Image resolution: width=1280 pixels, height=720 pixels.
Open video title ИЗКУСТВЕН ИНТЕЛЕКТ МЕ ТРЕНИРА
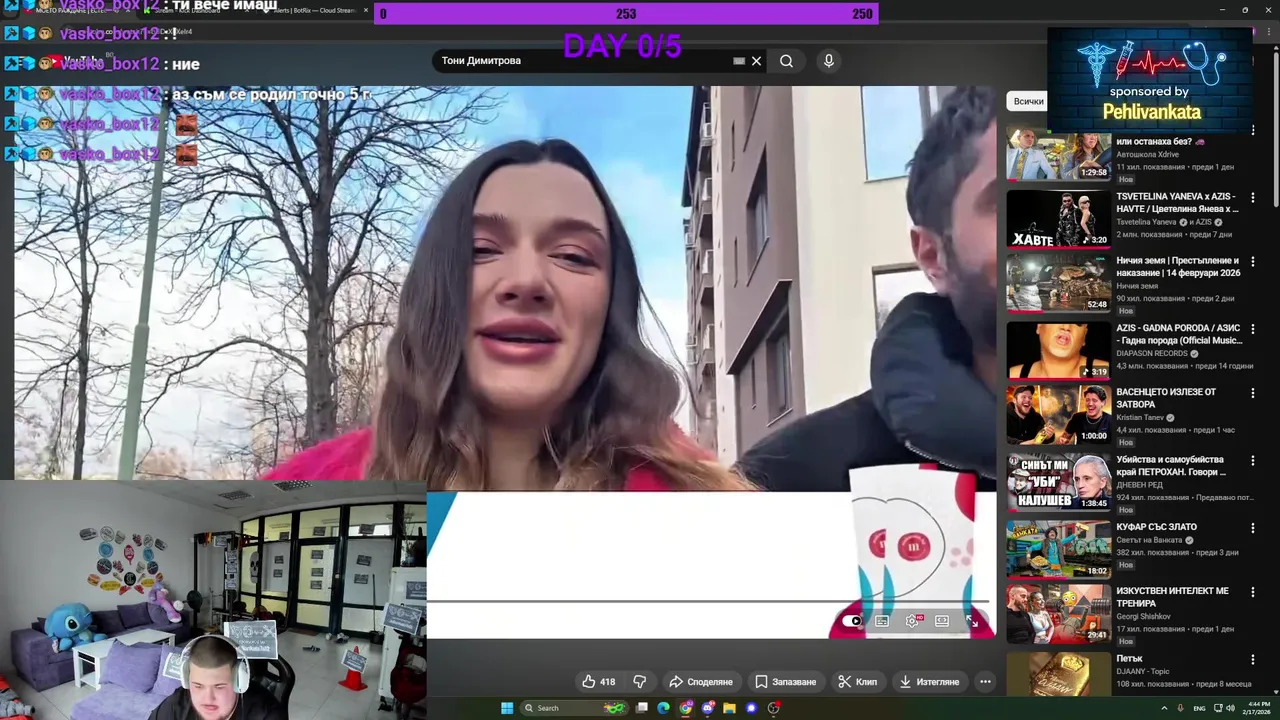[x=1175, y=597]
